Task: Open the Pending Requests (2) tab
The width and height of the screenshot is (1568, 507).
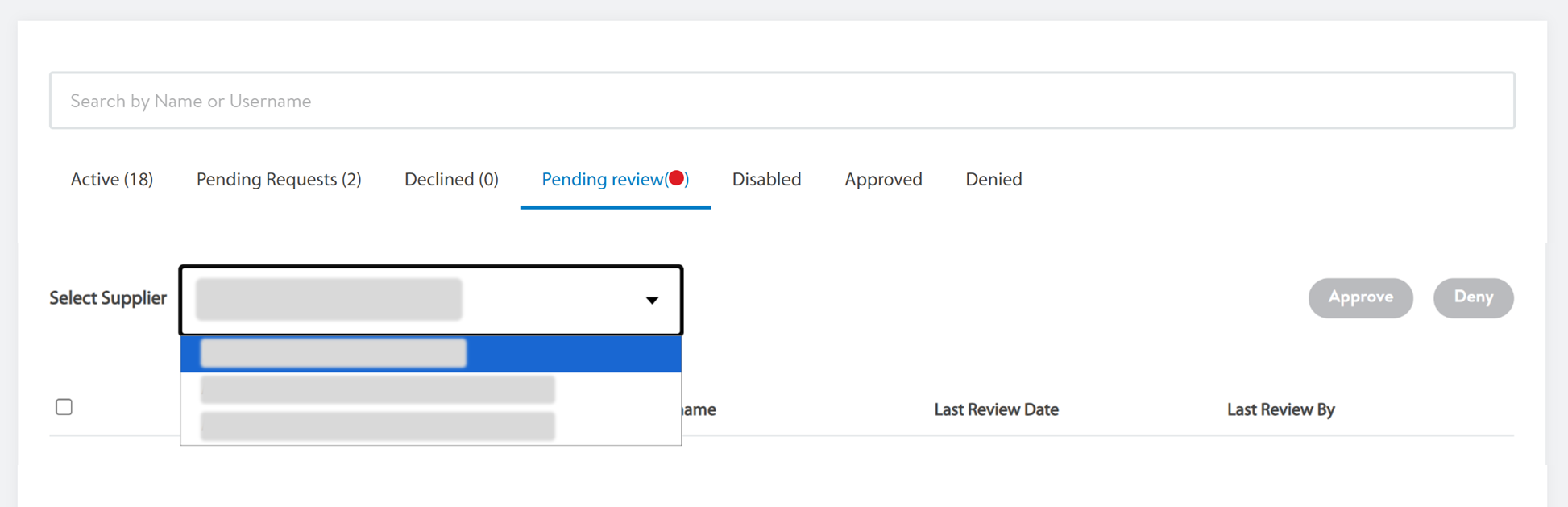Action: [x=279, y=180]
